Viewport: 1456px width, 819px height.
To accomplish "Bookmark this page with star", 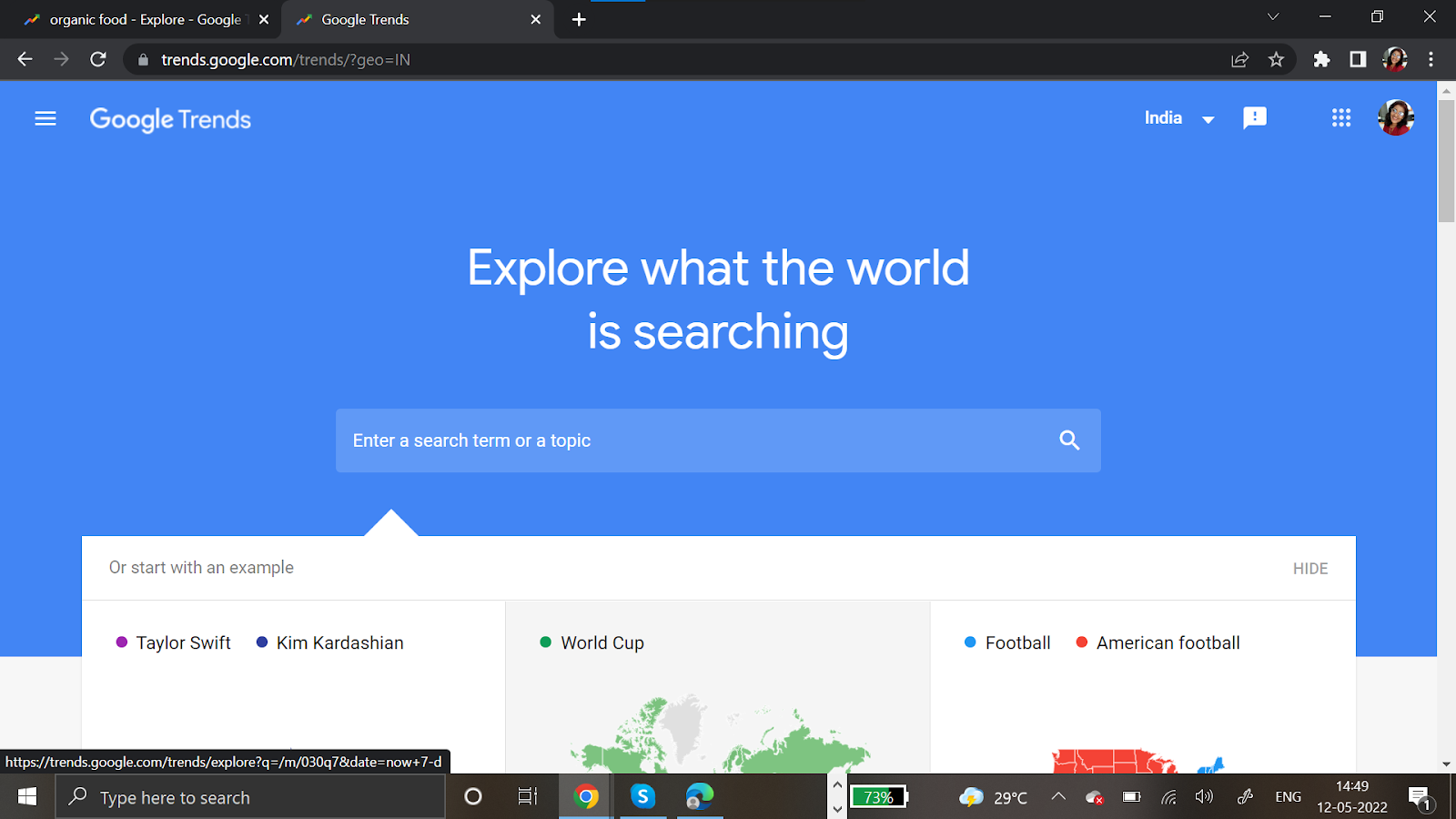I will coord(1276,59).
